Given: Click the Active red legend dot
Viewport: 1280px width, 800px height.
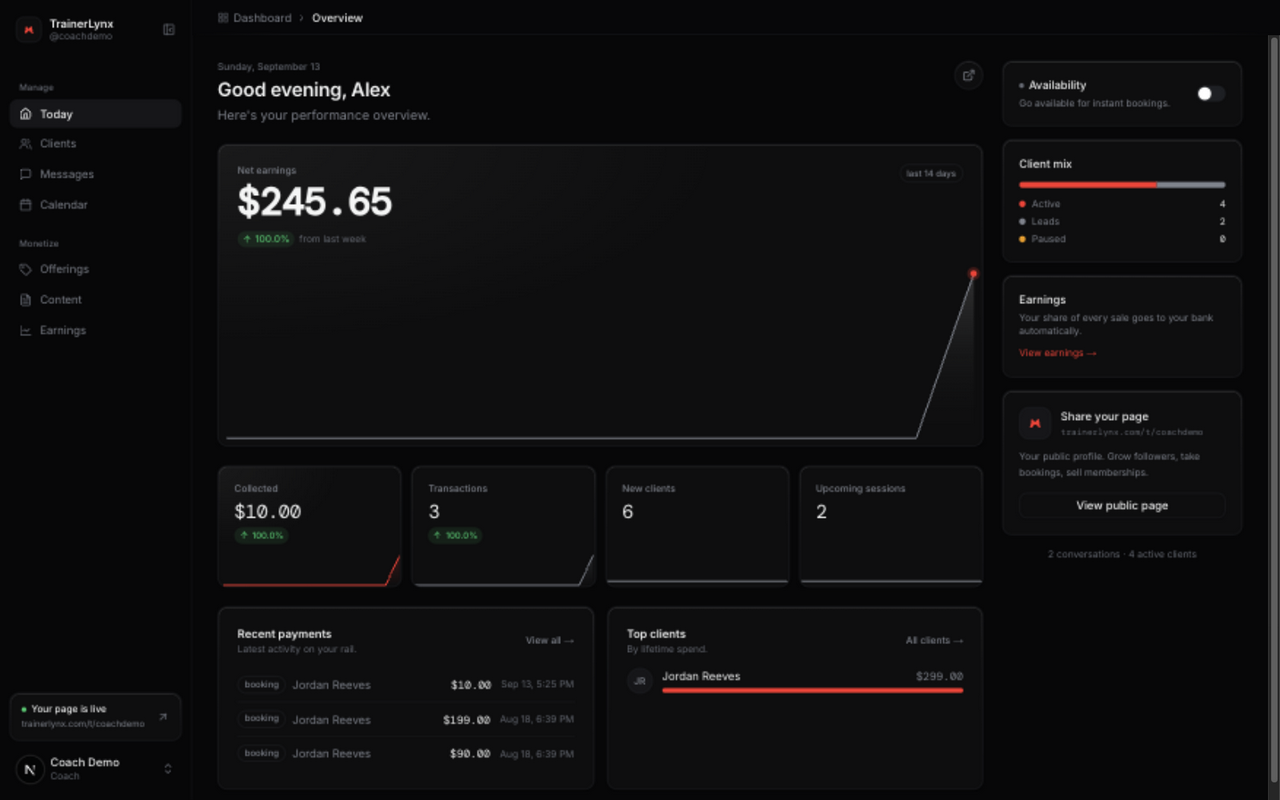Looking at the screenshot, I should [1022, 204].
